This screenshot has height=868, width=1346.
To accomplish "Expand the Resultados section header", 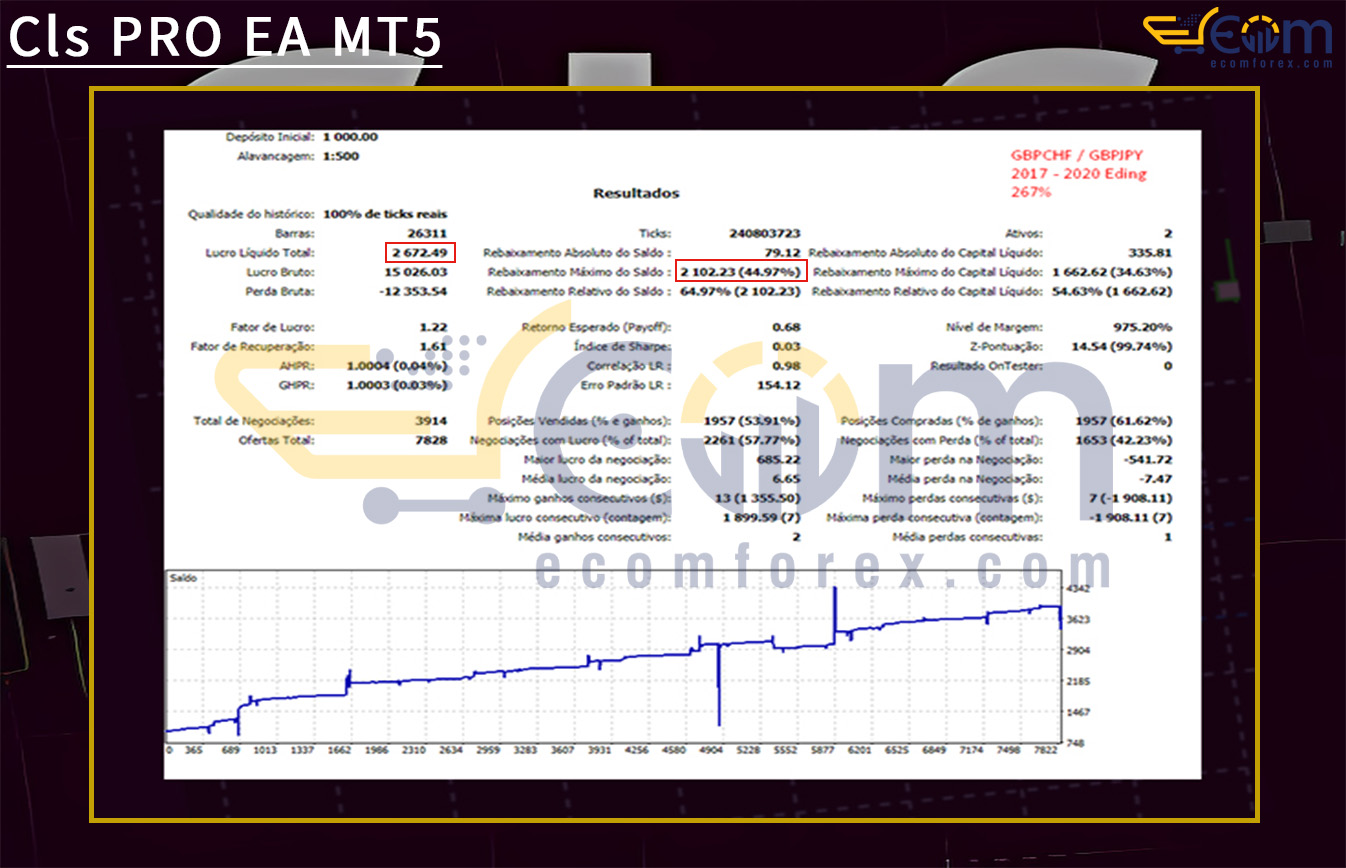I will (638, 193).
